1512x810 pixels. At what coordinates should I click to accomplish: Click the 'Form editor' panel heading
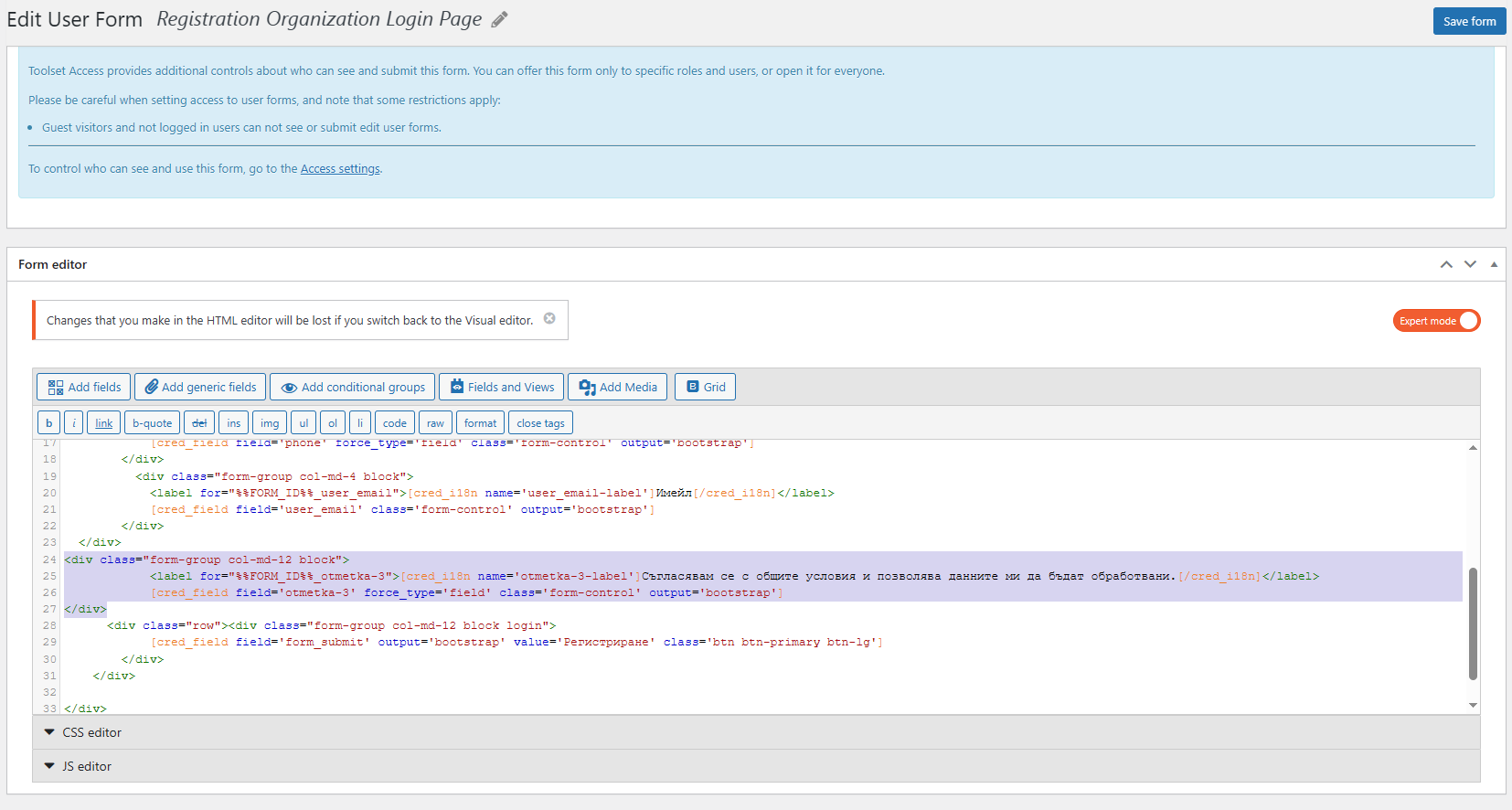click(53, 264)
